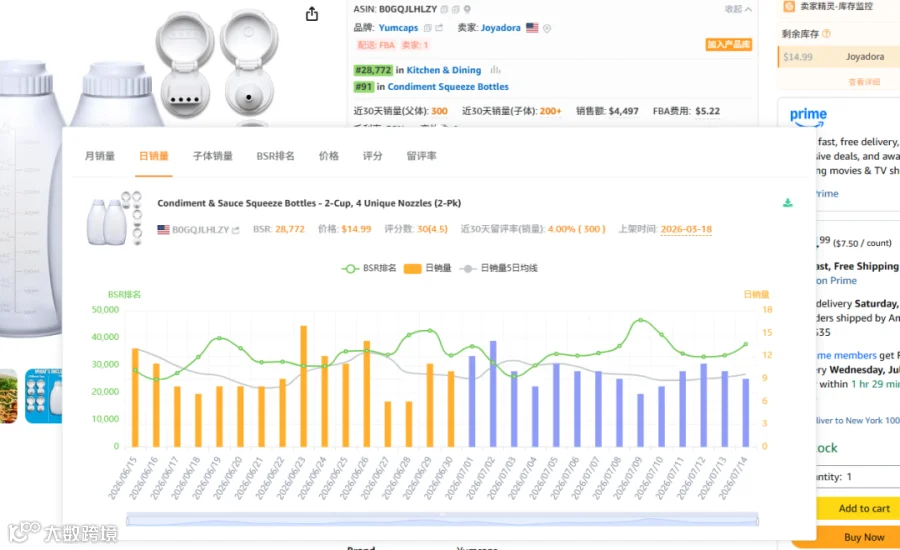The height and width of the screenshot is (550, 900).
Task: Open external link icon beside B0GQJLHLZY in popup
Action: click(235, 230)
